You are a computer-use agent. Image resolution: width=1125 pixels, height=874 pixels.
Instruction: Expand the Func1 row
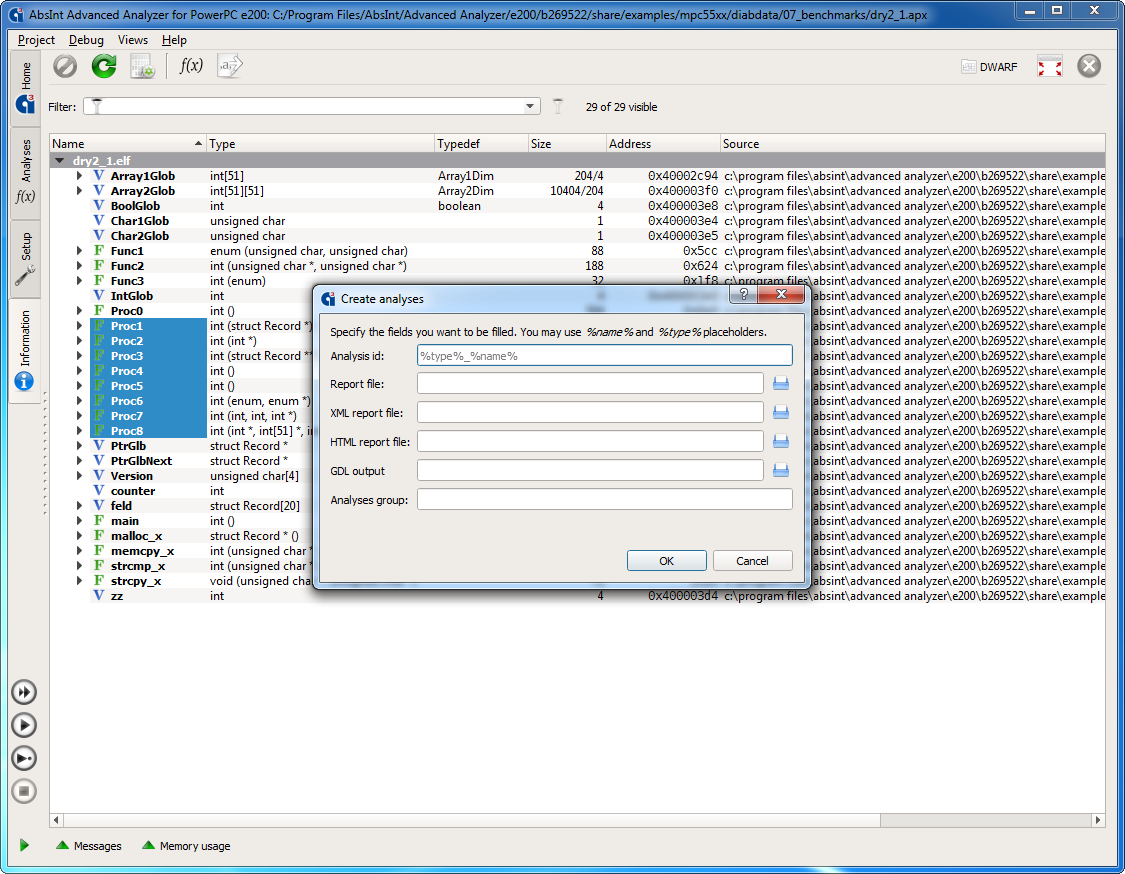coord(80,251)
